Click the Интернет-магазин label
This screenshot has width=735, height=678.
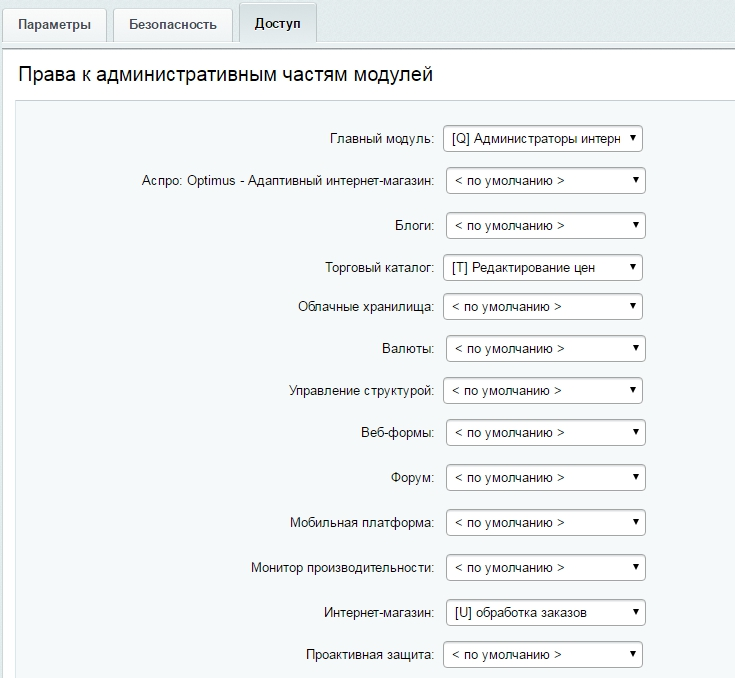point(379,612)
